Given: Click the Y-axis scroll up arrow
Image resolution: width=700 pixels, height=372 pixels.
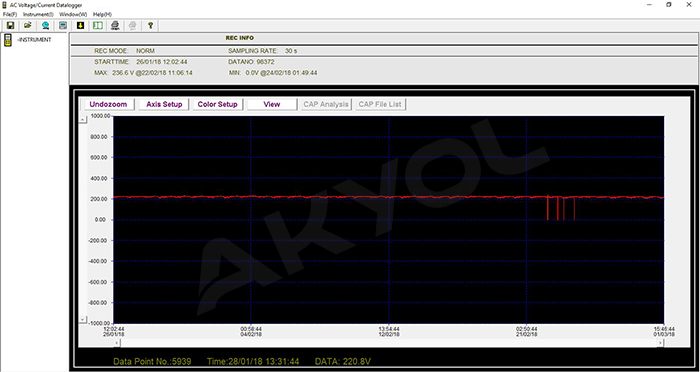Looking at the screenshot, I should [83, 119].
